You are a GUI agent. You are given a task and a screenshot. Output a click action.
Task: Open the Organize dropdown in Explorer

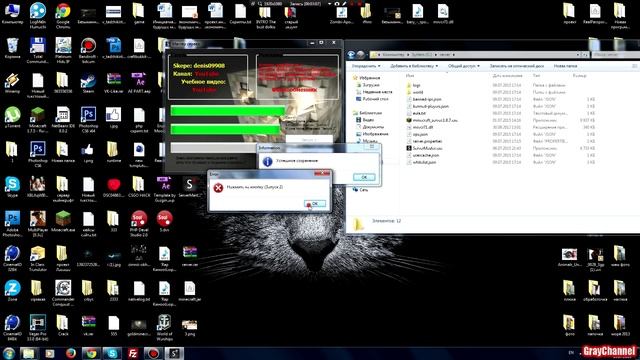[366, 66]
